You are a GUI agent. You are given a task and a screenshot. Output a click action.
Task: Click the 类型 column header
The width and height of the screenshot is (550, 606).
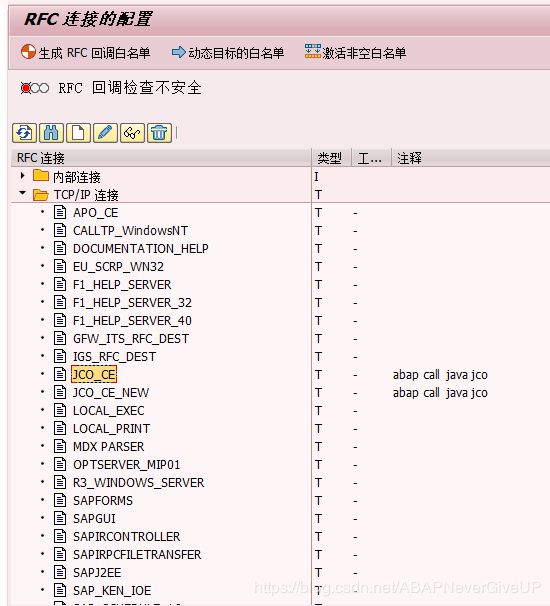click(329, 158)
